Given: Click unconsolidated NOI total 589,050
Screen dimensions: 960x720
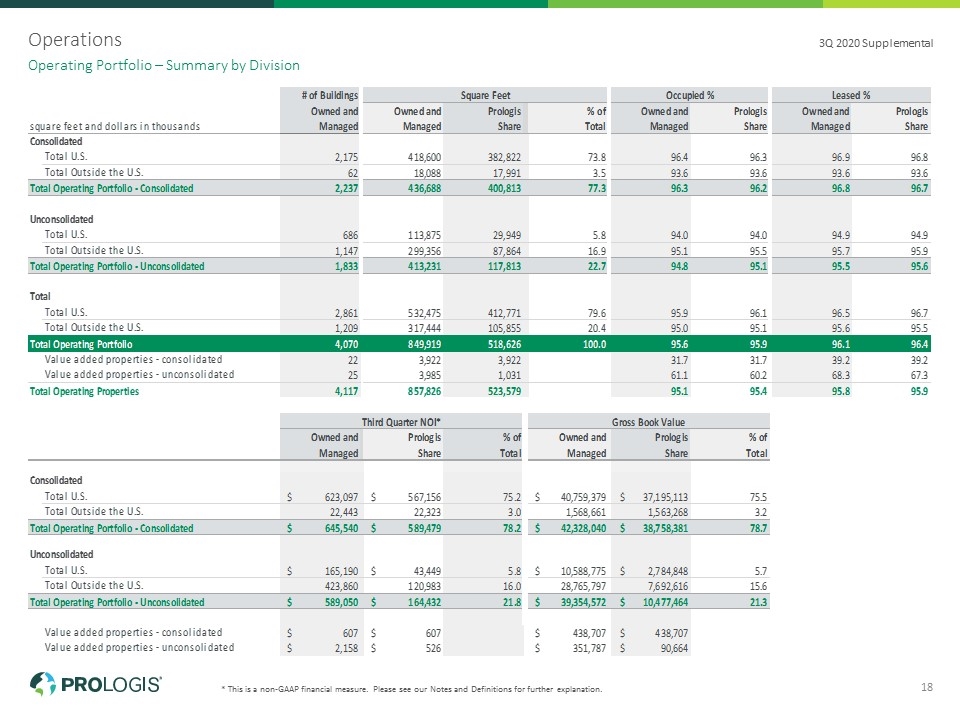Looking at the screenshot, I should (x=341, y=602).
